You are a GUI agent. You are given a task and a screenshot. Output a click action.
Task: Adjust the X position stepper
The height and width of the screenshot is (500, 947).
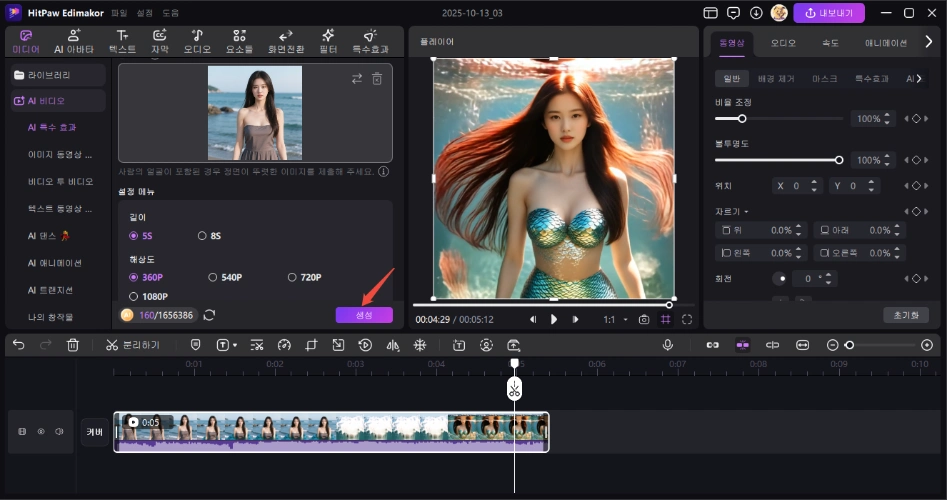point(814,186)
